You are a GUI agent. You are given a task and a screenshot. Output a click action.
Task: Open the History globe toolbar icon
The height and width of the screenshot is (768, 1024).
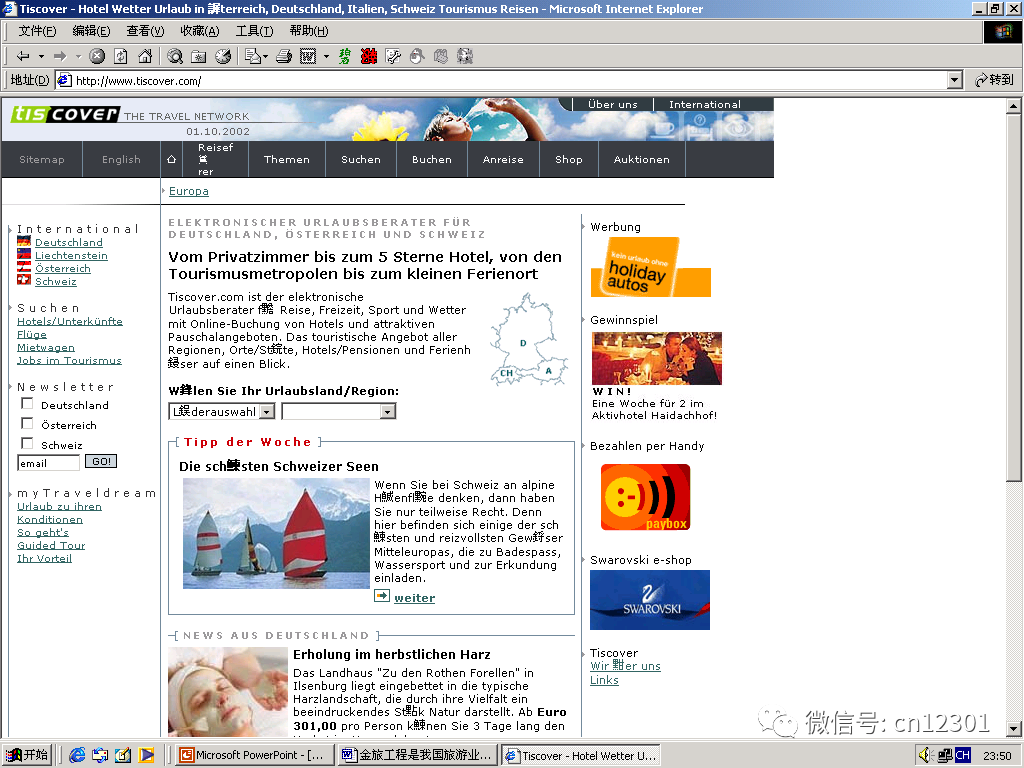tap(223, 57)
